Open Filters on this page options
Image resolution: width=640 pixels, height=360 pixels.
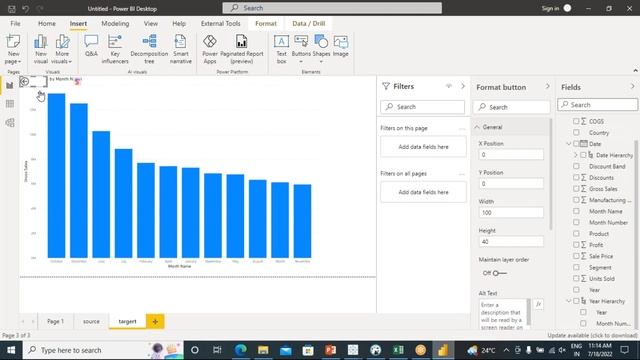pyautogui.click(x=462, y=129)
